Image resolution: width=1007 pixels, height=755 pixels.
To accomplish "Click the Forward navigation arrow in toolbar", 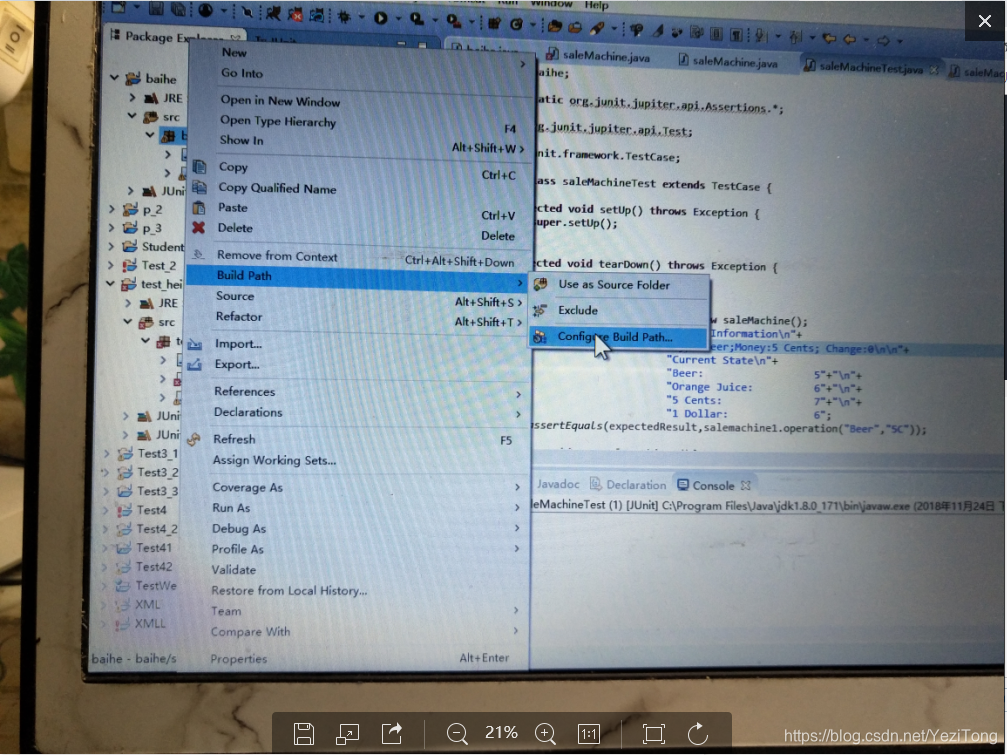I will 883,40.
